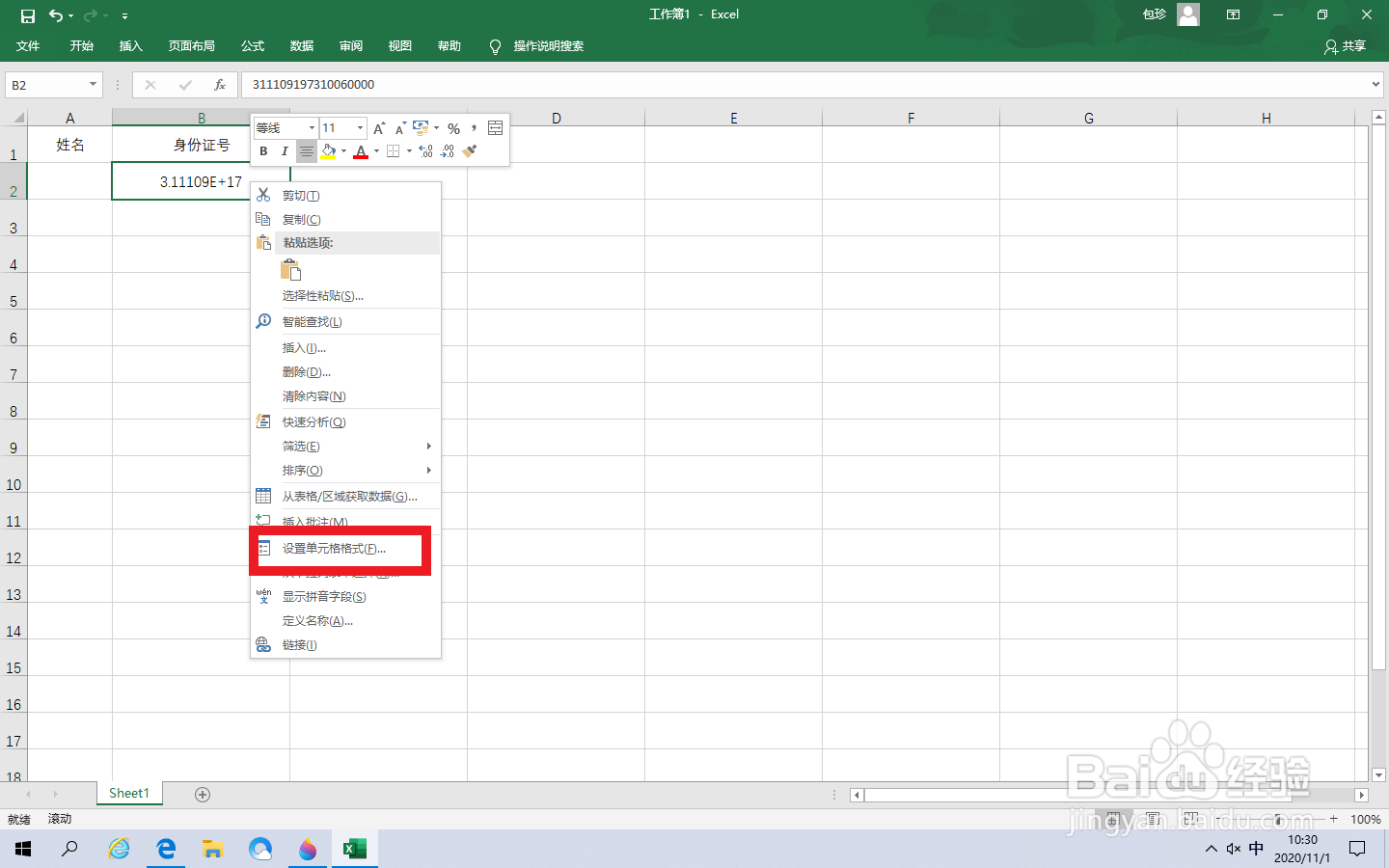
Task: Choose Define Name in the context menu
Action: [345, 620]
